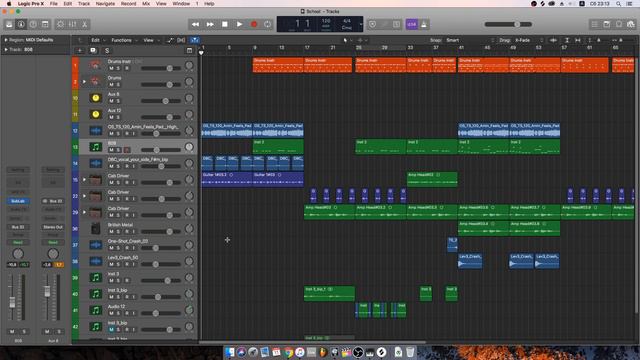Click the tempo and position LCD display
This screenshot has height=360, width=640.
320,24
